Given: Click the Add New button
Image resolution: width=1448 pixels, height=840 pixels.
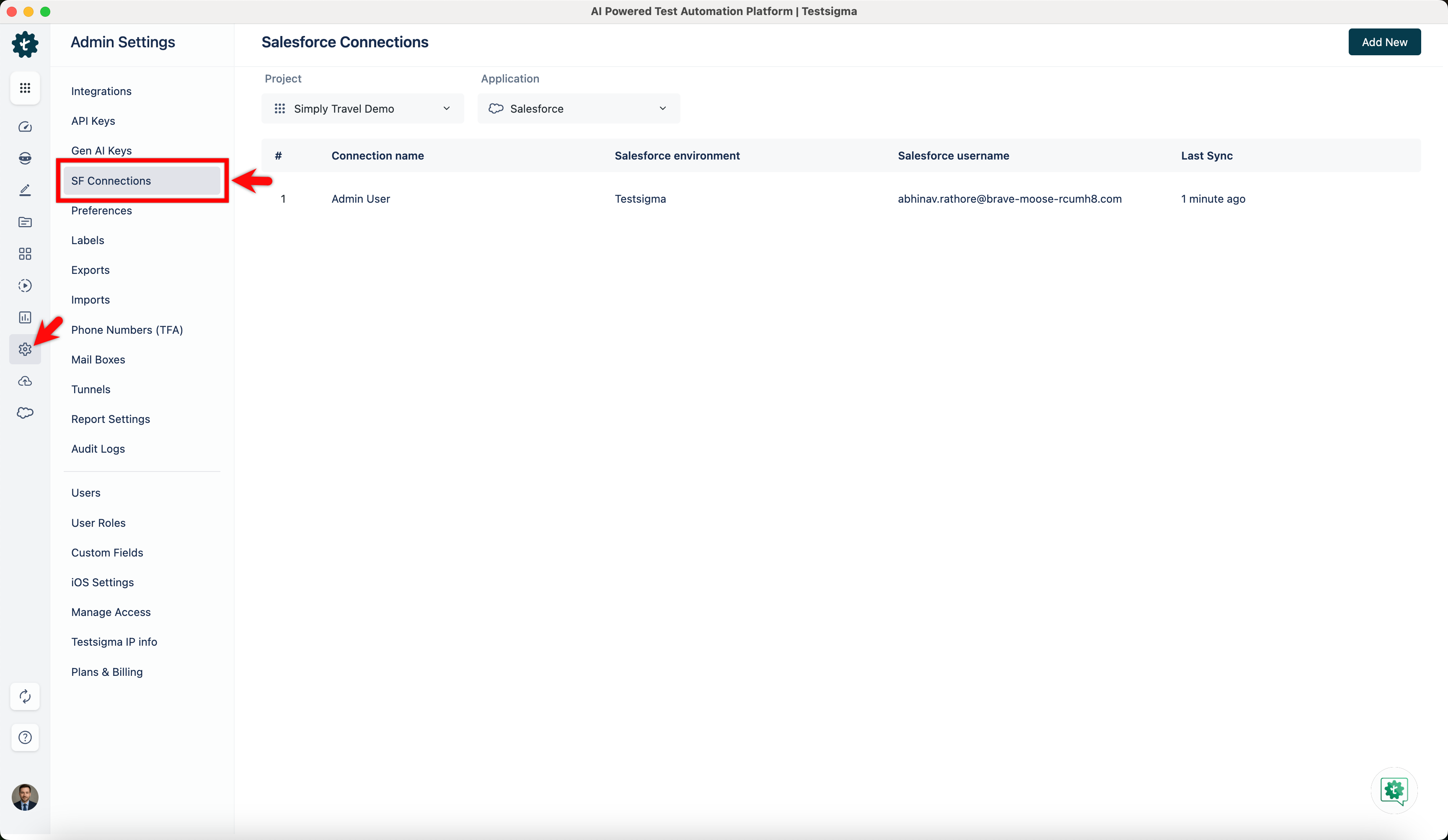Looking at the screenshot, I should pyautogui.click(x=1383, y=42).
